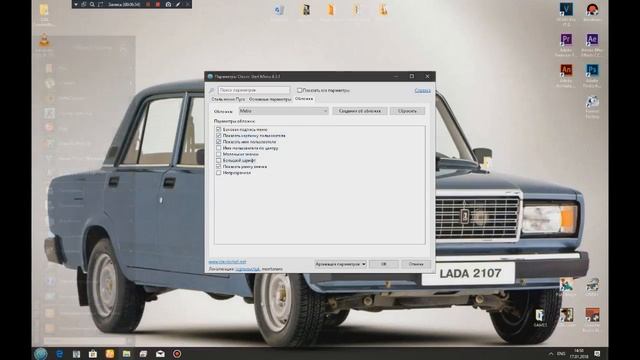This screenshot has height=360, width=640.
Task: Enable the opaque checkbox
Action: point(219,173)
